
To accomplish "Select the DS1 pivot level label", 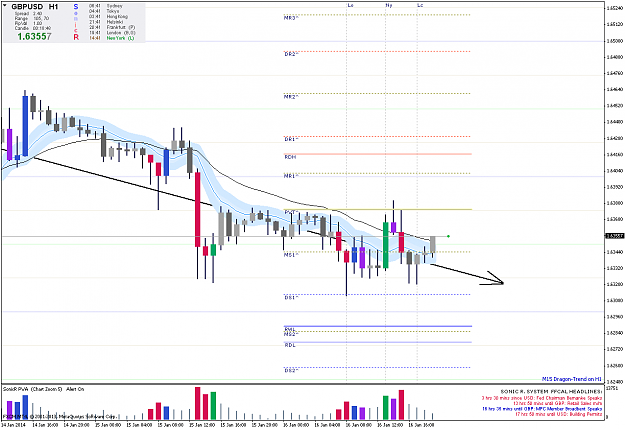I will (x=291, y=297).
